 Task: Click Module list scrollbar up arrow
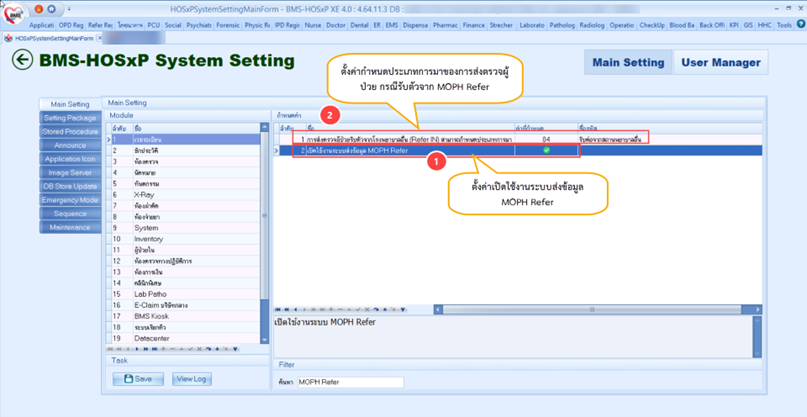265,127
